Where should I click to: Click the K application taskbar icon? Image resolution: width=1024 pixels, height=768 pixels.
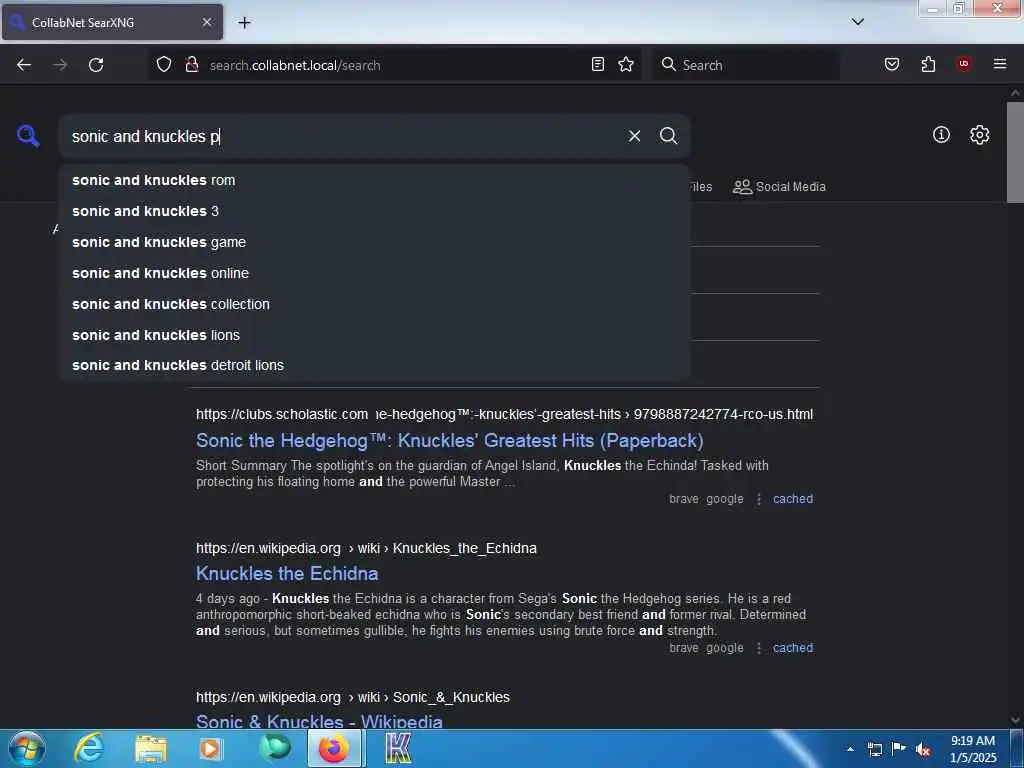point(397,748)
